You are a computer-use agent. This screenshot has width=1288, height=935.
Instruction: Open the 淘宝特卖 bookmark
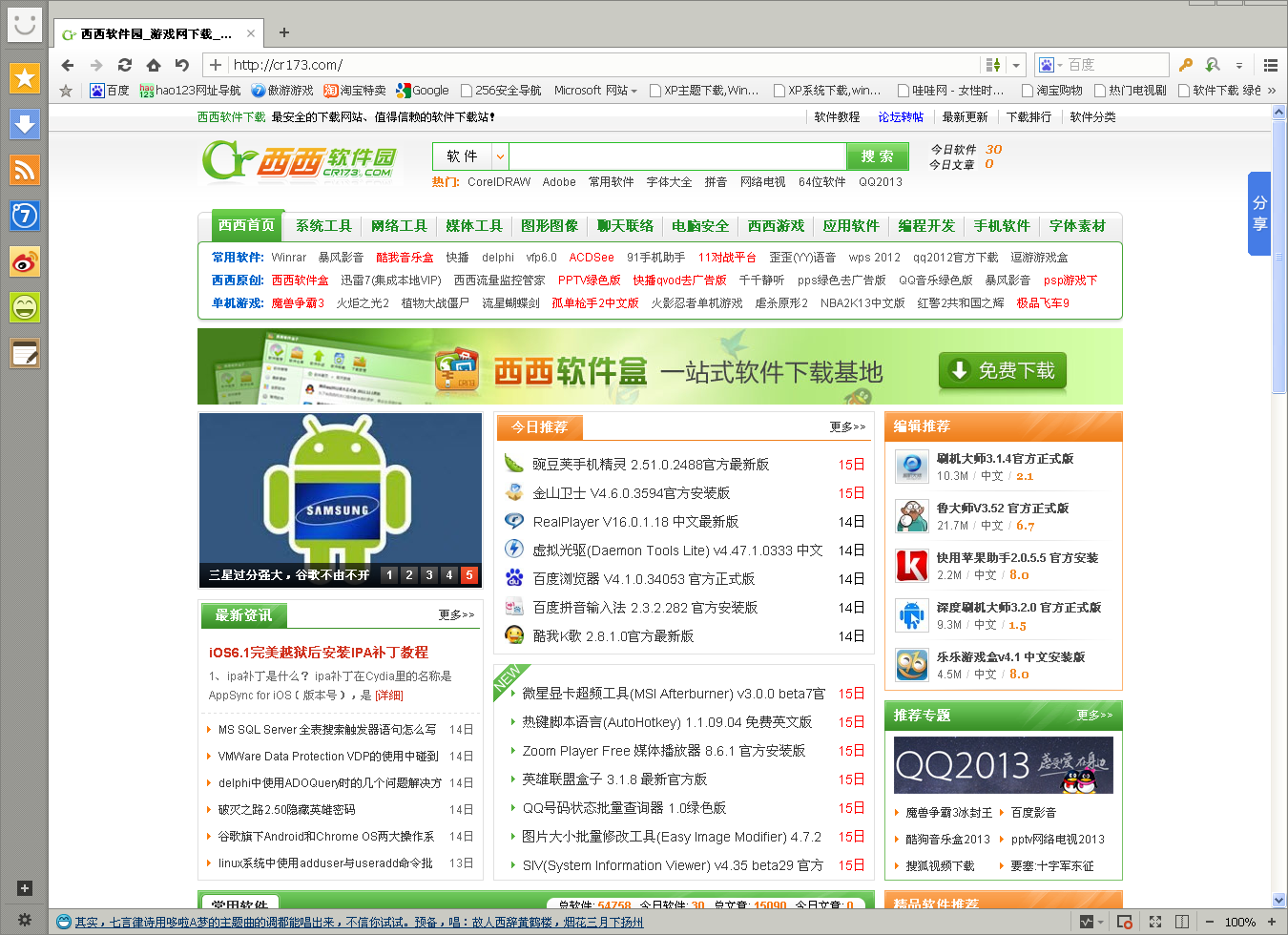coord(355,91)
